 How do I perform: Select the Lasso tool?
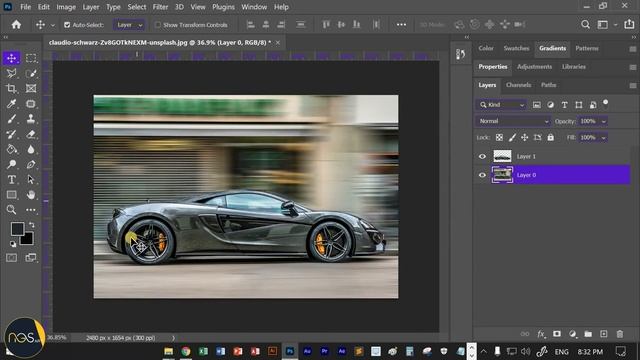(11, 73)
